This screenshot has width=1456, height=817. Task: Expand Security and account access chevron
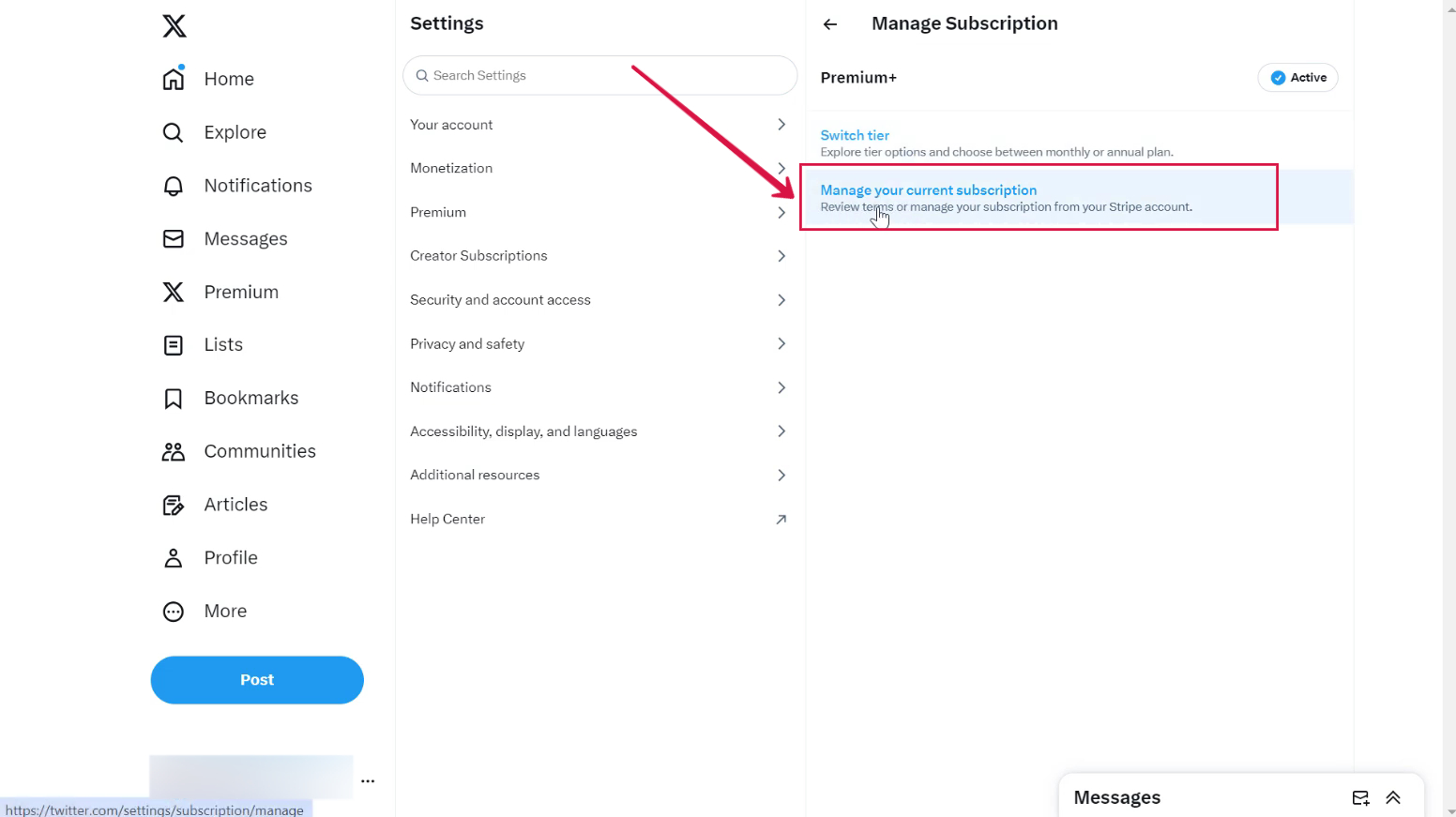(781, 300)
